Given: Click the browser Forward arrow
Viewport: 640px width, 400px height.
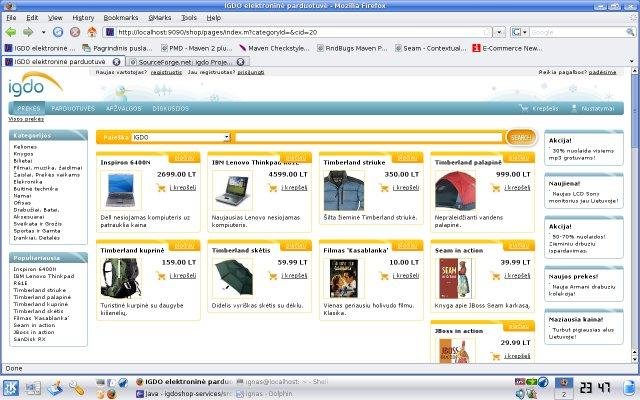Looking at the screenshot, I should (28, 32).
